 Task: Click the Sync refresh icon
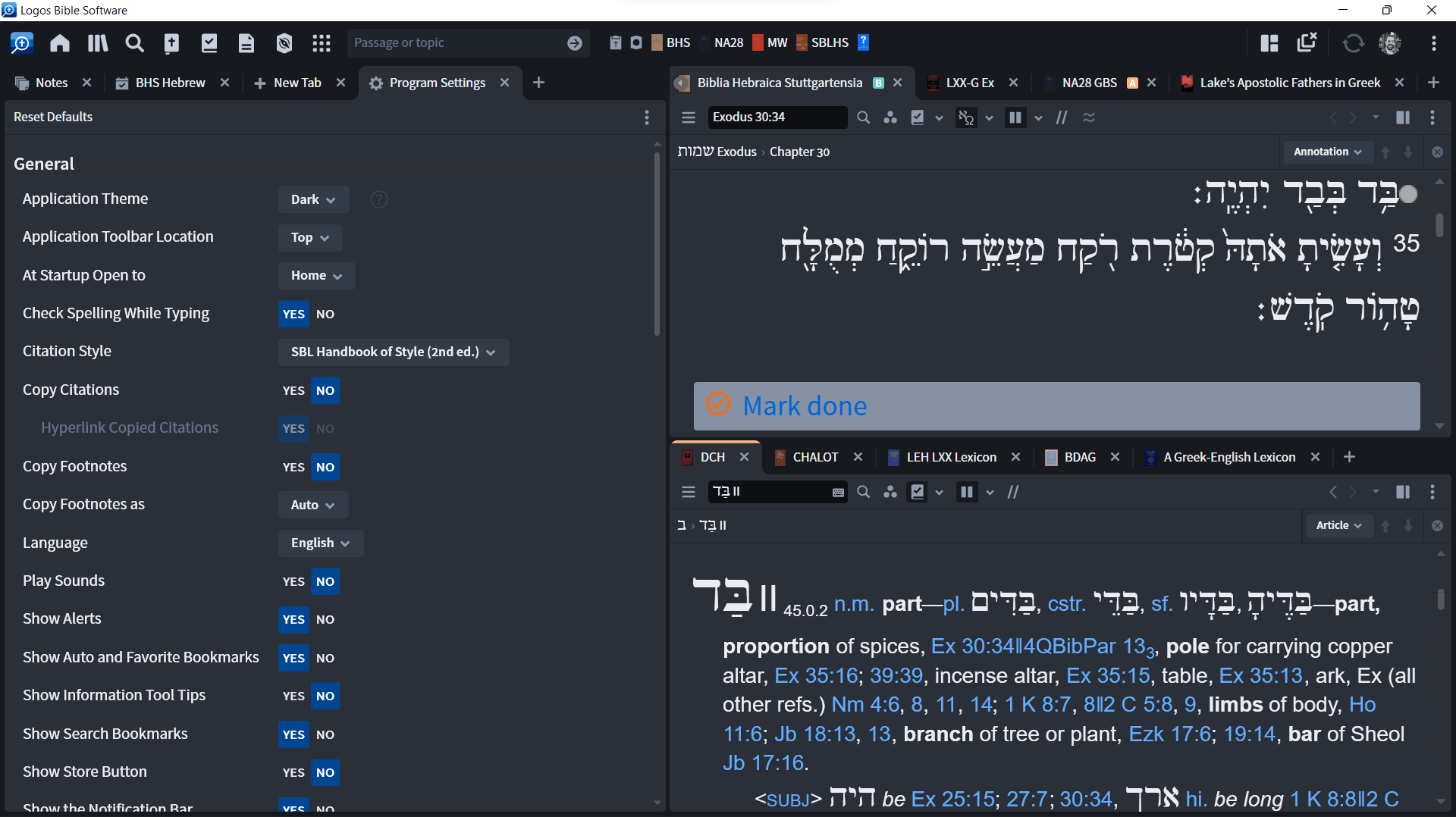tap(1353, 43)
